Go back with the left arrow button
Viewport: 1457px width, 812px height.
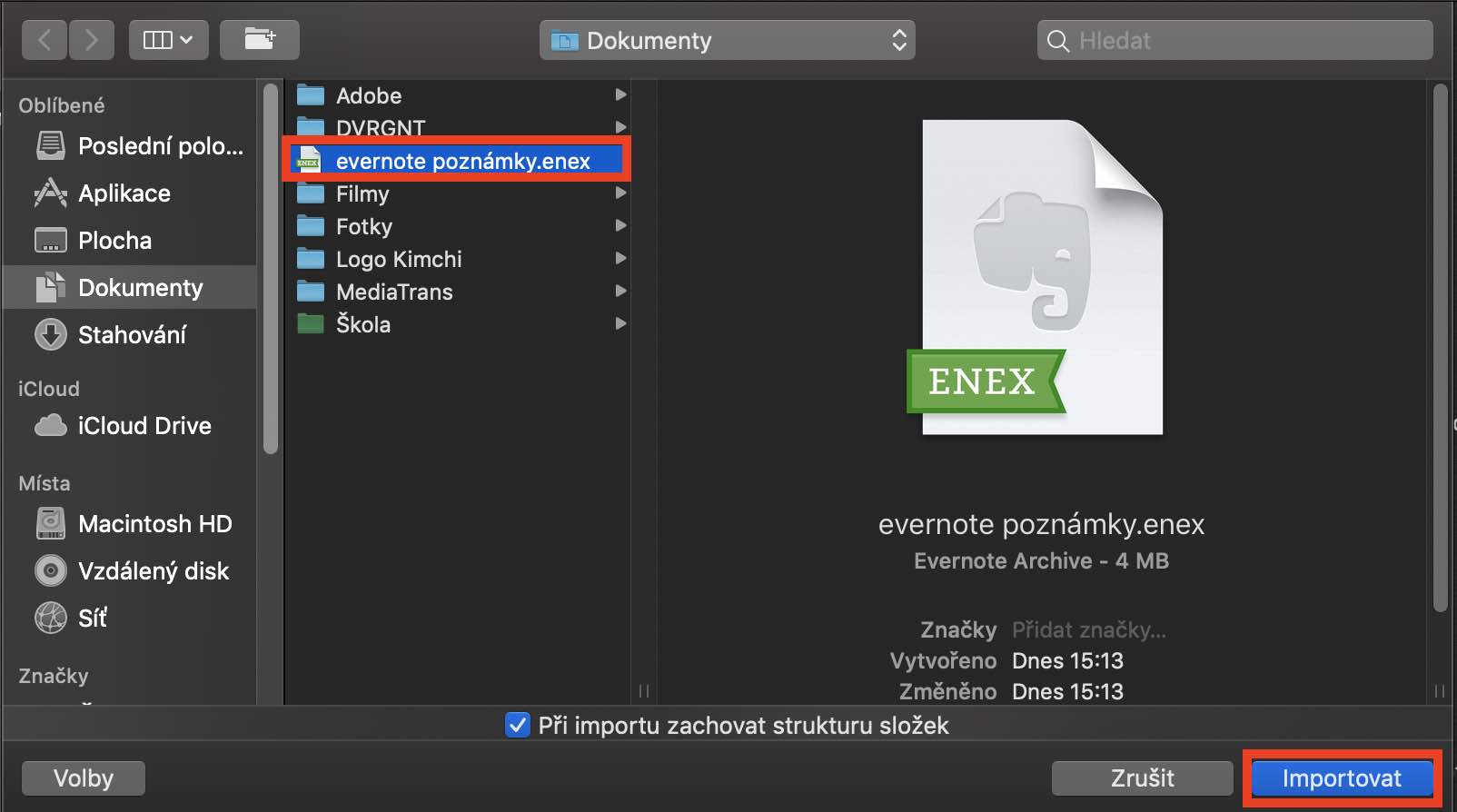[45, 40]
